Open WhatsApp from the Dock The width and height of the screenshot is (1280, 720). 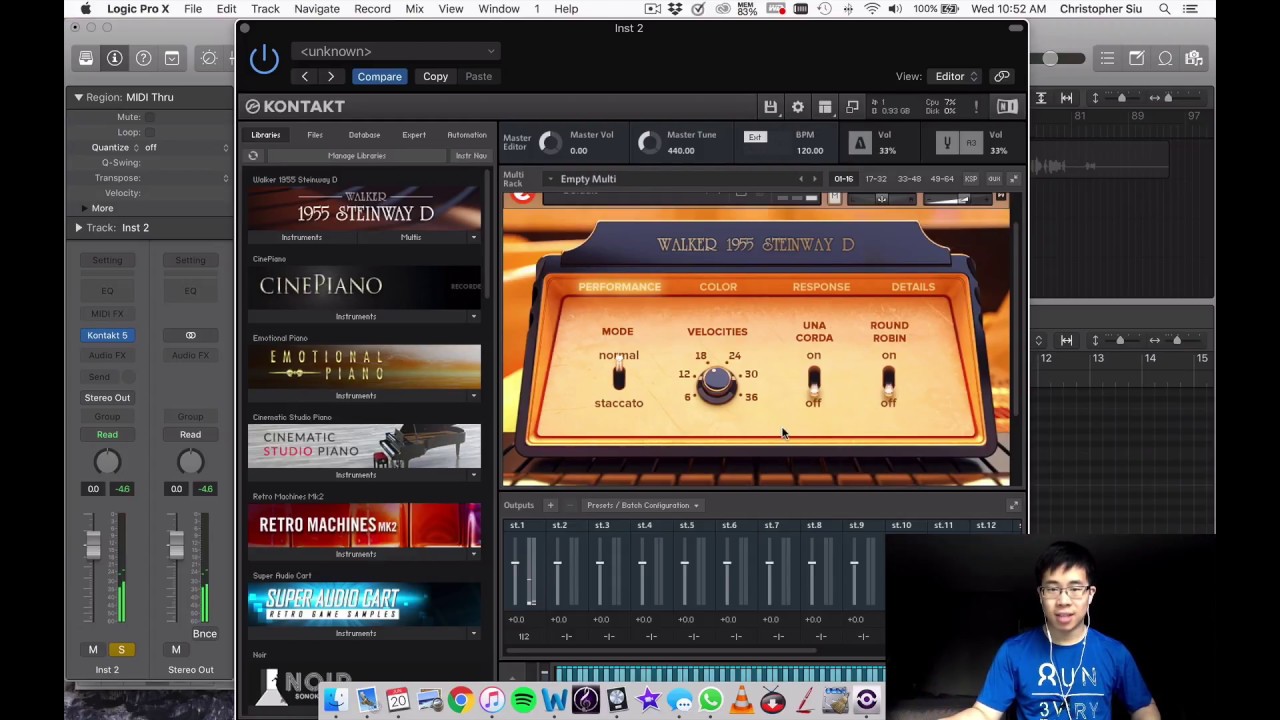click(711, 700)
